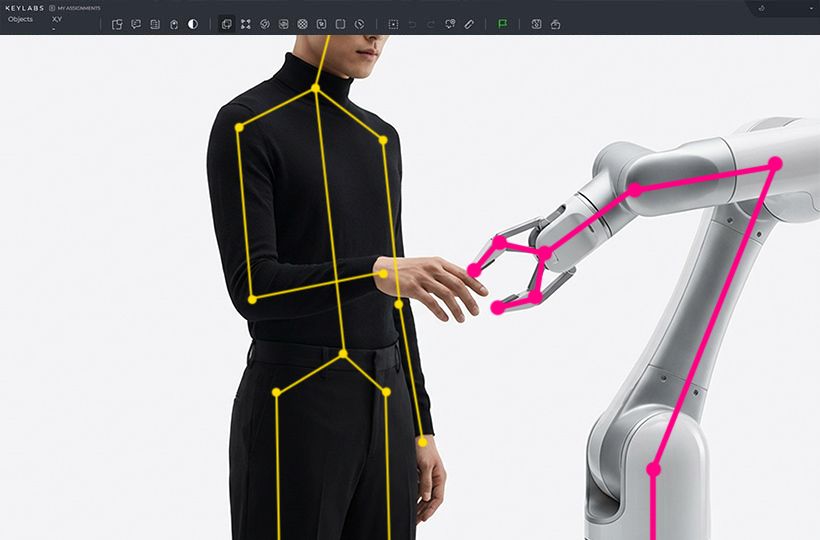Select the rounded-square bounding box tool

click(340, 24)
